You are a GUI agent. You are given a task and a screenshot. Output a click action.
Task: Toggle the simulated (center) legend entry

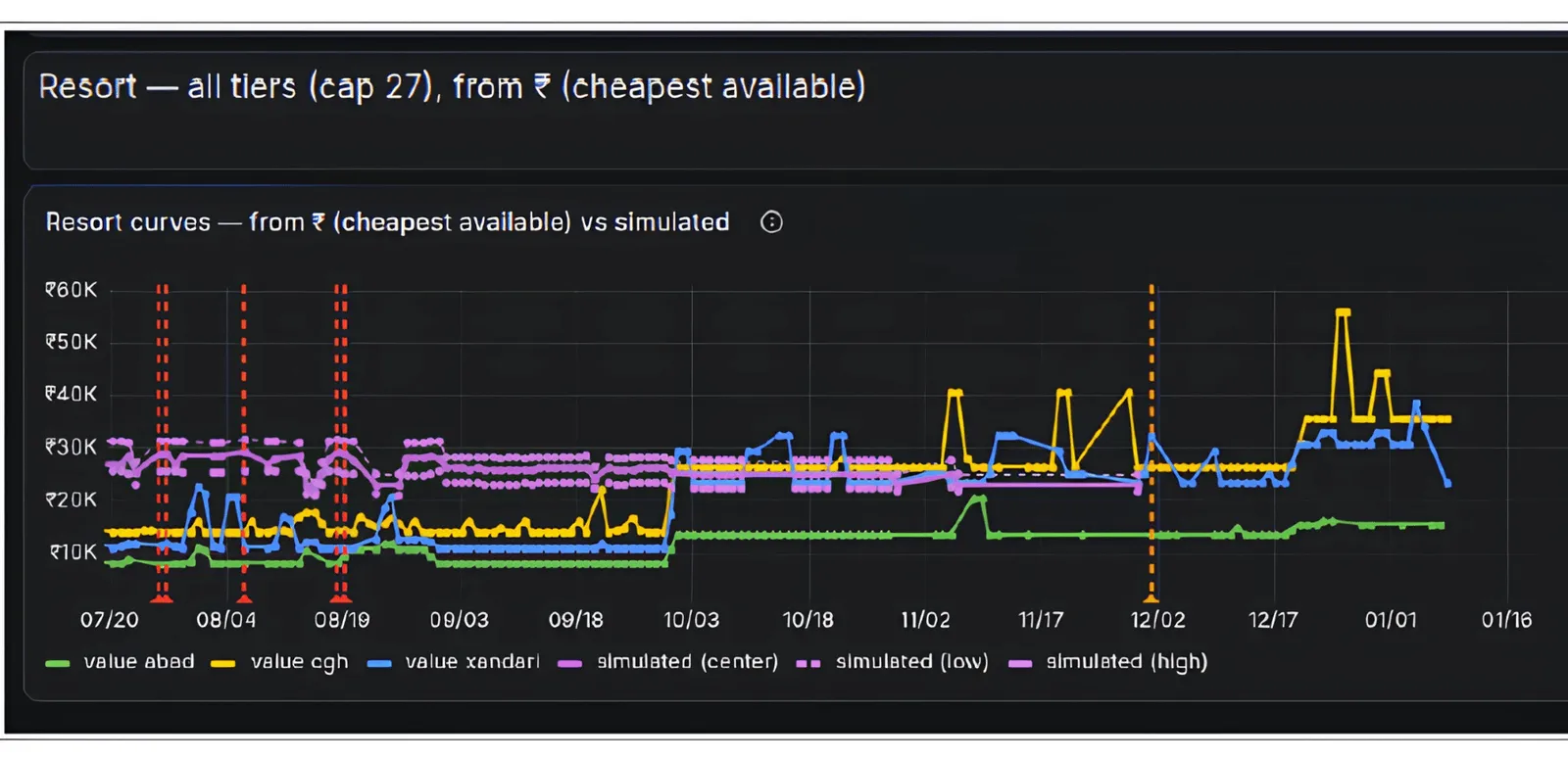[668, 662]
